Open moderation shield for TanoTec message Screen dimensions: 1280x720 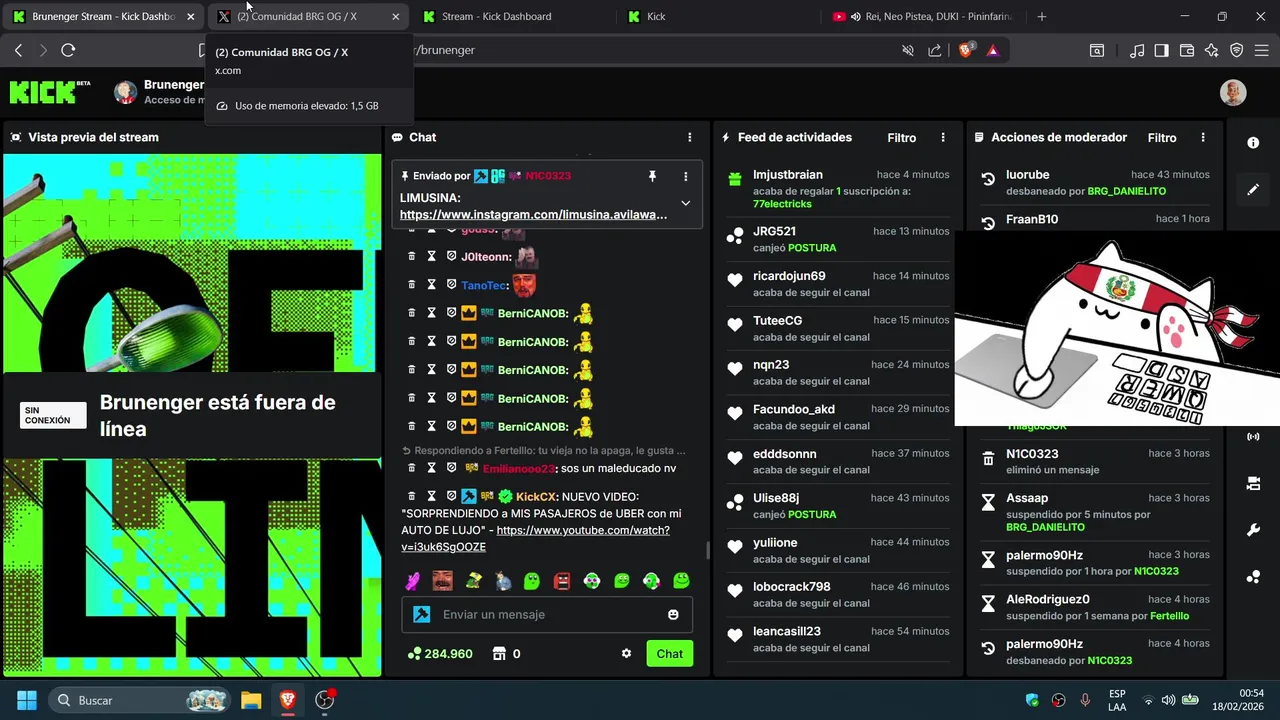pos(451,285)
